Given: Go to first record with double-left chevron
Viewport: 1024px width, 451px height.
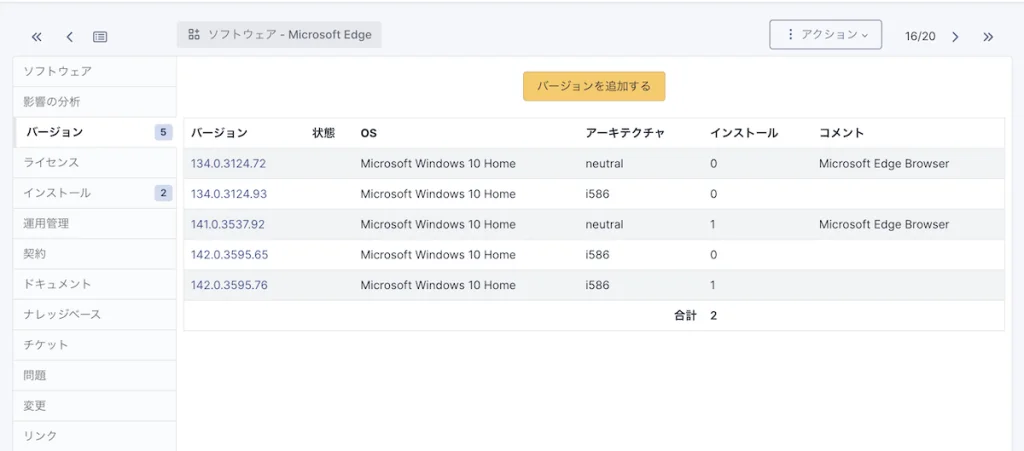Looking at the screenshot, I should pos(37,37).
